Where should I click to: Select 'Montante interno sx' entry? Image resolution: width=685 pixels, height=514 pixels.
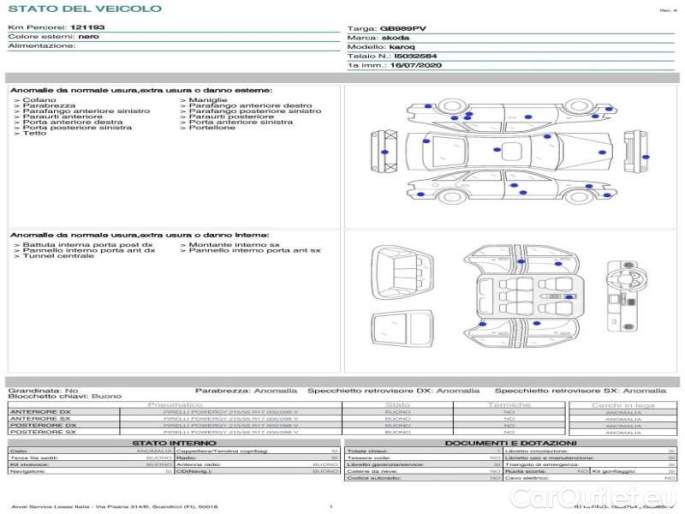coord(234,245)
